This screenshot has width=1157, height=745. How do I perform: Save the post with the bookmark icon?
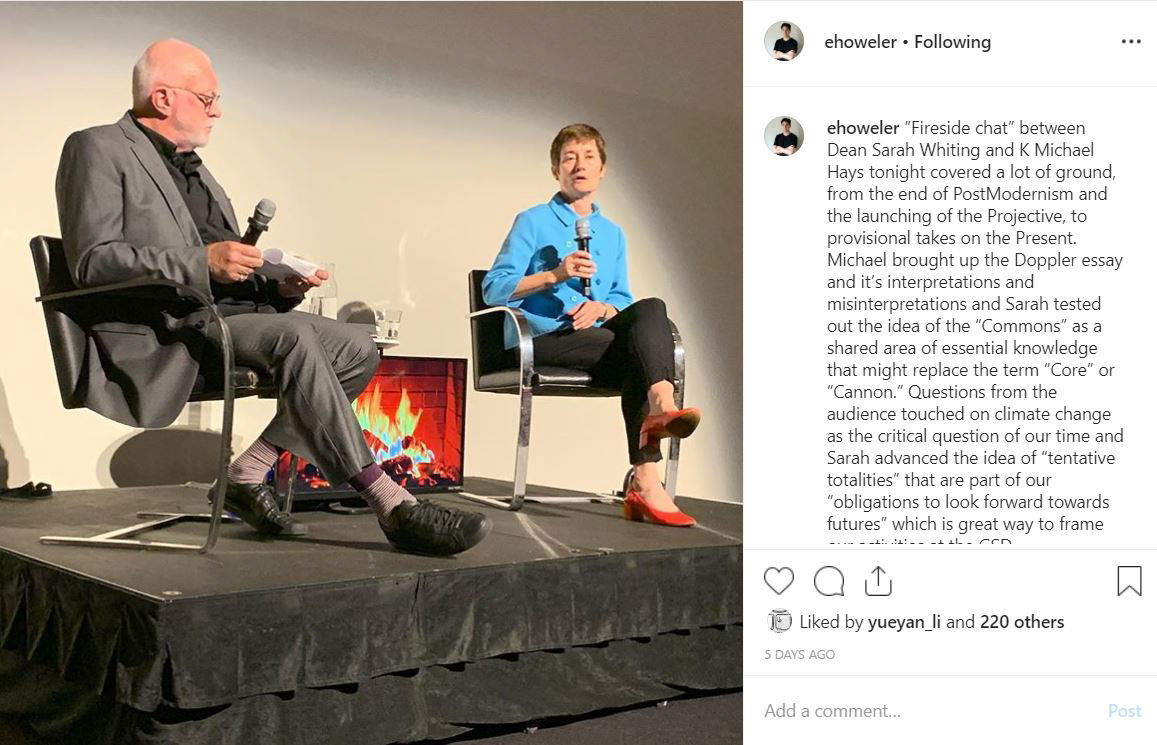coord(1129,581)
